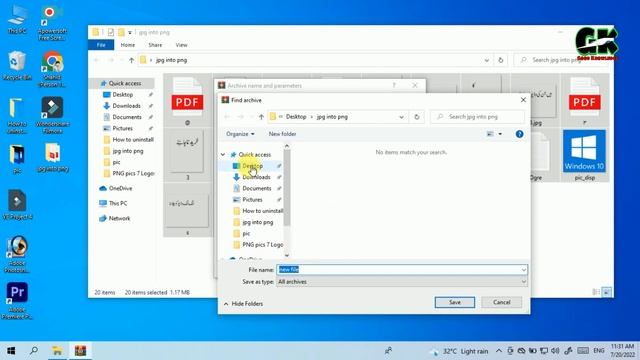
Task: Open the Recycle Bin desktop icon
Action: click(17, 65)
